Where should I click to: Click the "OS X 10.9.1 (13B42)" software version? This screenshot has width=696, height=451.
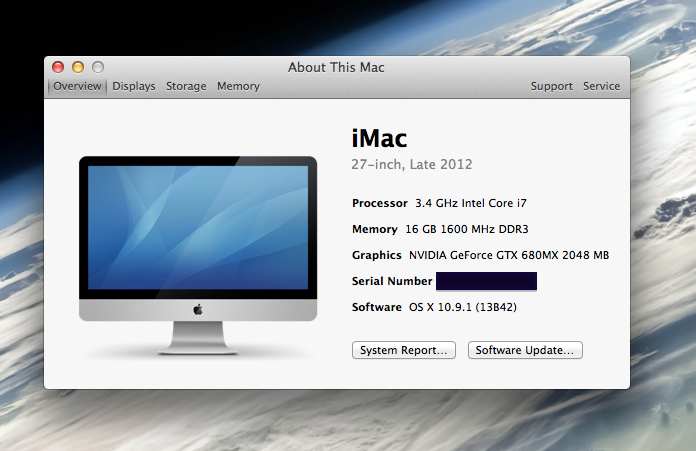pos(463,307)
